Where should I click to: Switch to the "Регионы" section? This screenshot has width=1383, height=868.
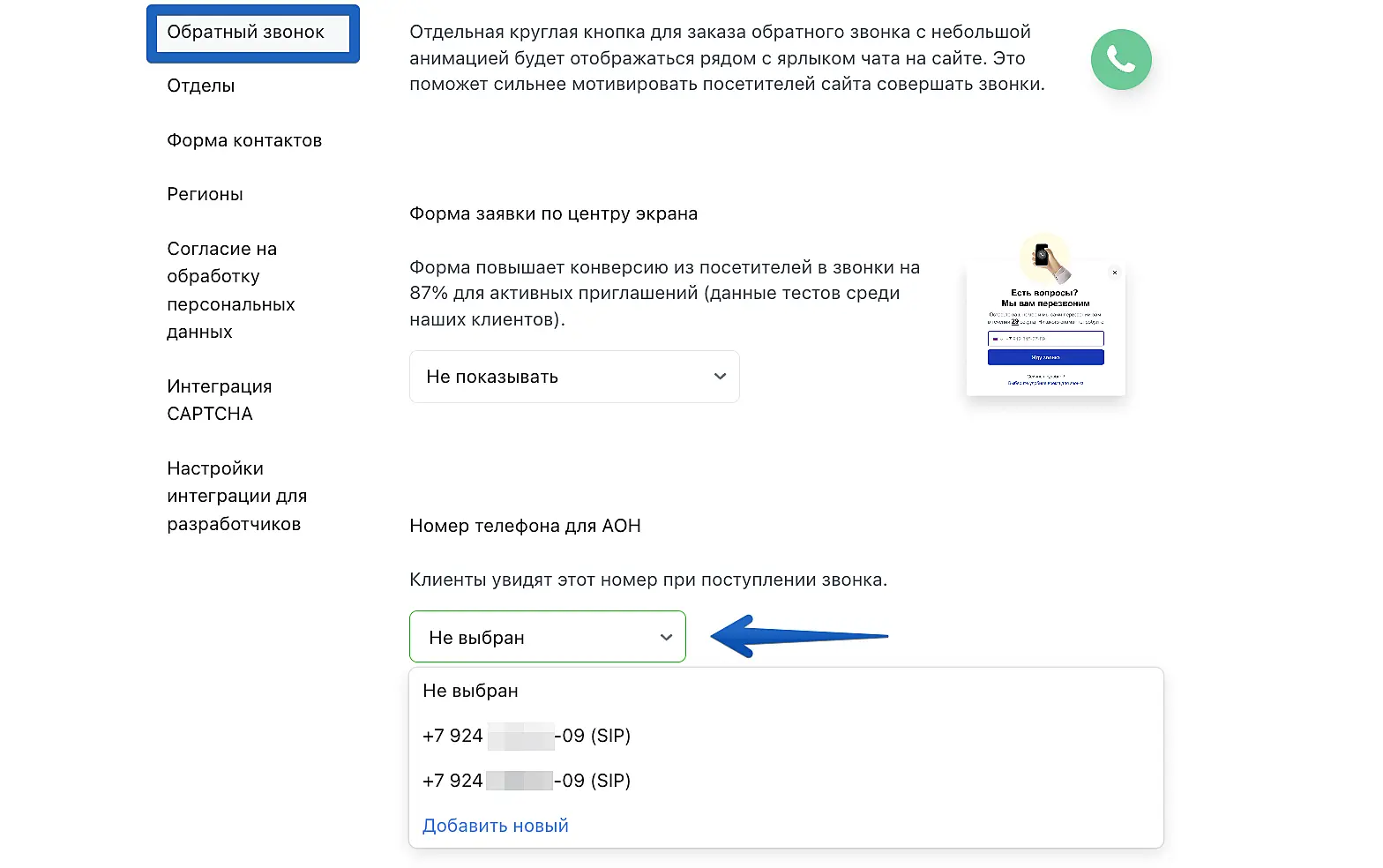pyautogui.click(x=205, y=194)
